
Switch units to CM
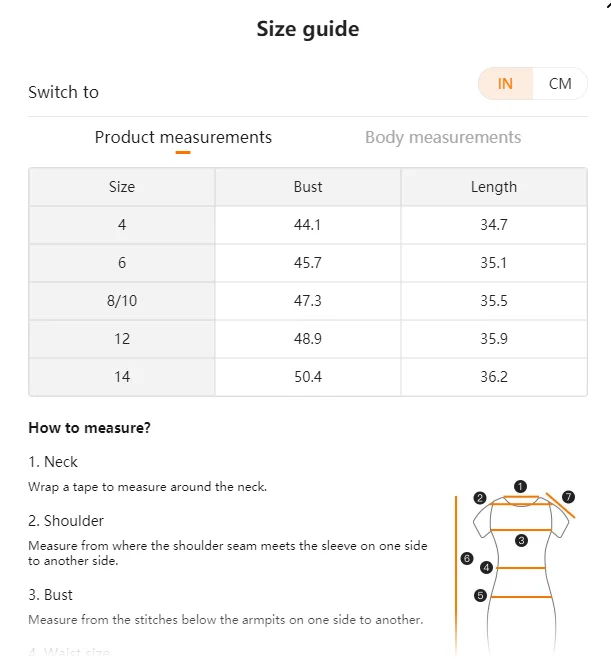560,84
